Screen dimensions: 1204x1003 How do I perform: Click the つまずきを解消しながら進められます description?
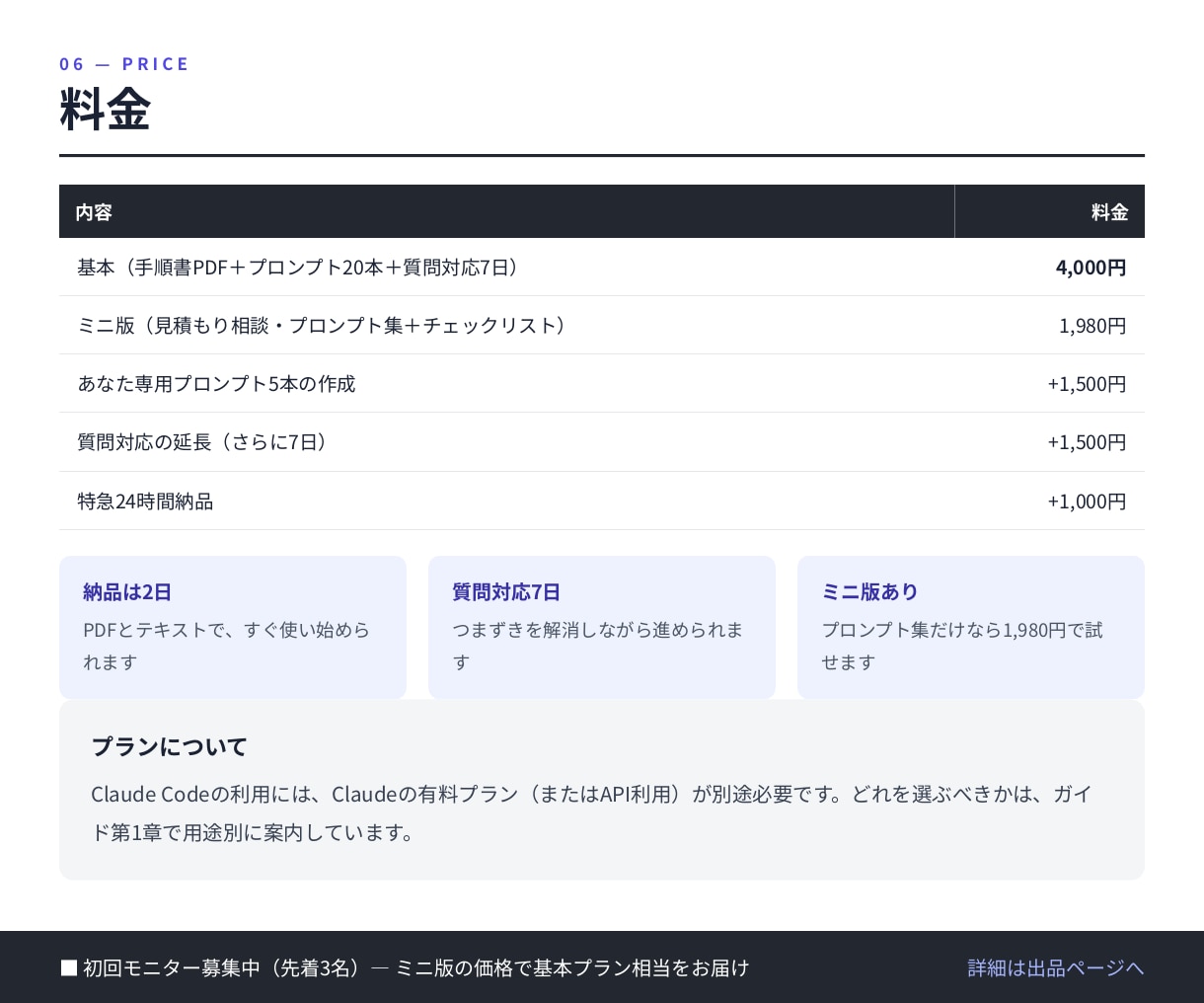point(598,646)
